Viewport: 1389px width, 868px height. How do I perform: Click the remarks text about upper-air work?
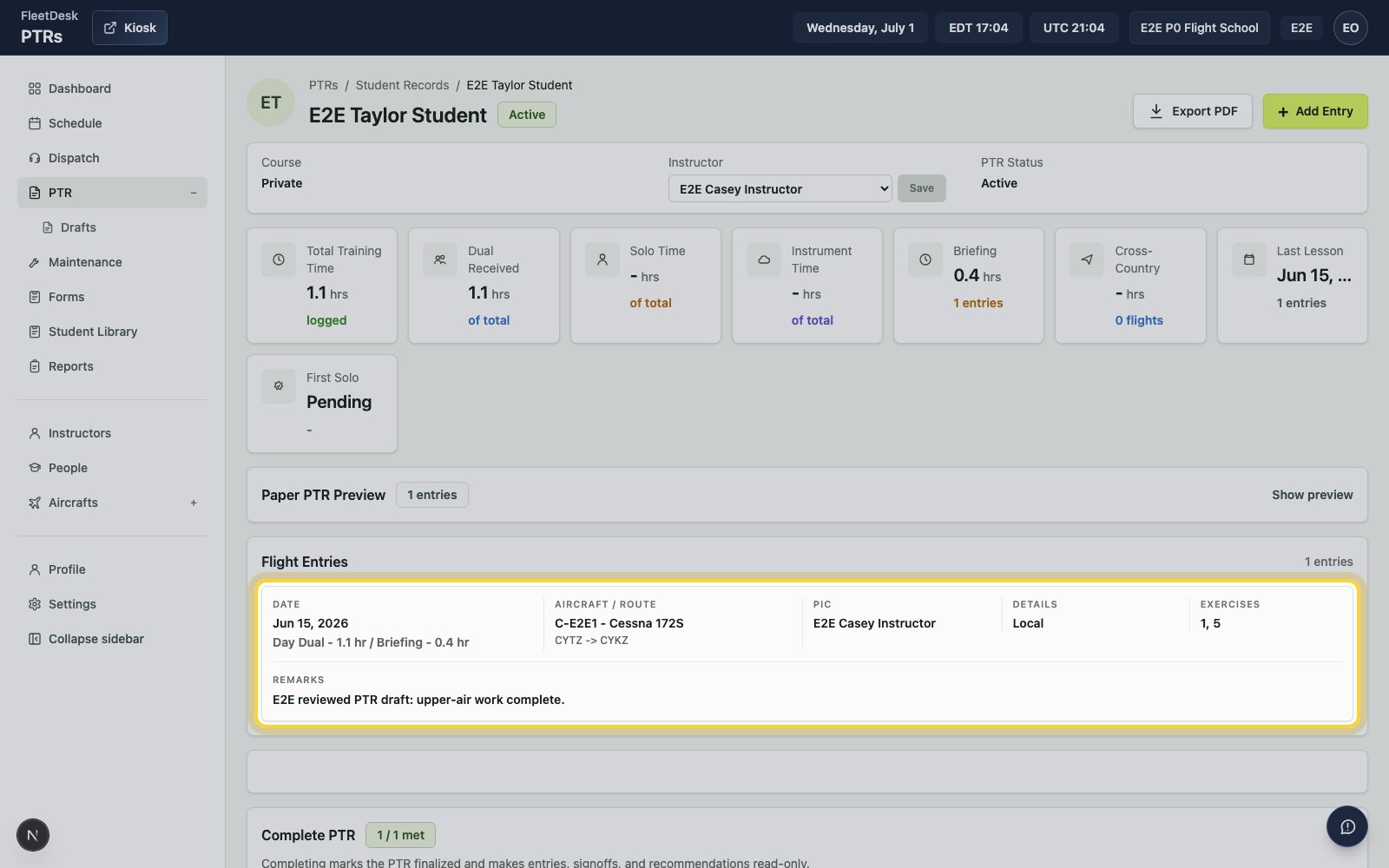point(418,700)
